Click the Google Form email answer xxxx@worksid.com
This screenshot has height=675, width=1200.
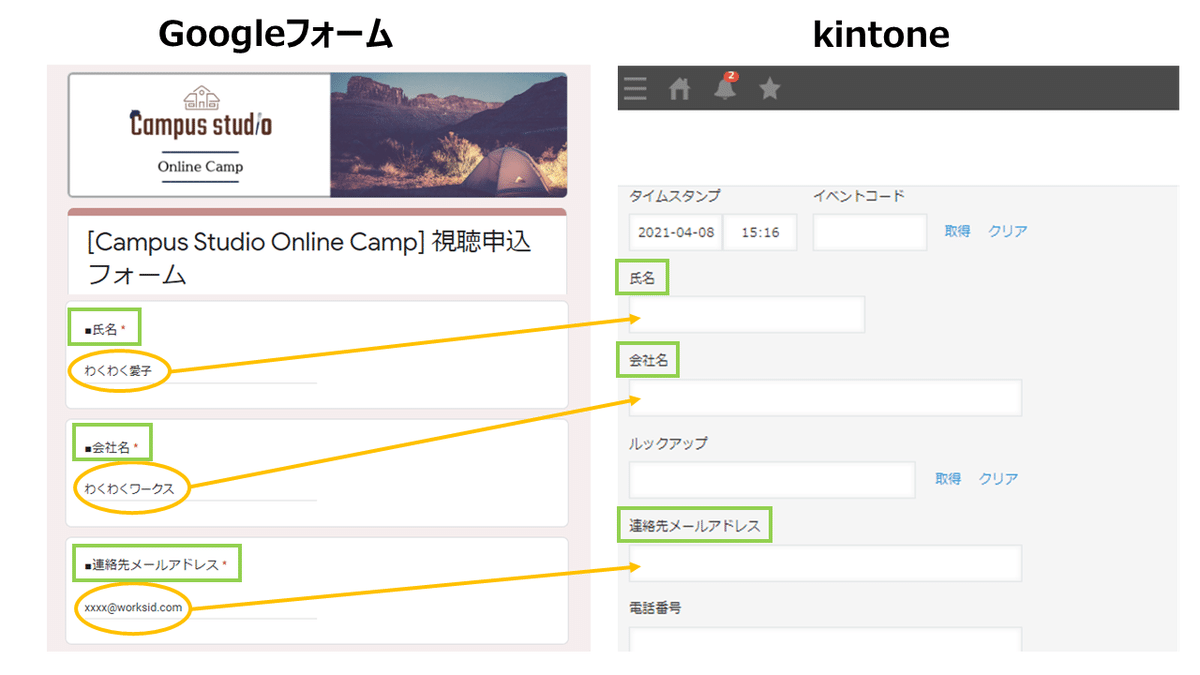pos(133,607)
